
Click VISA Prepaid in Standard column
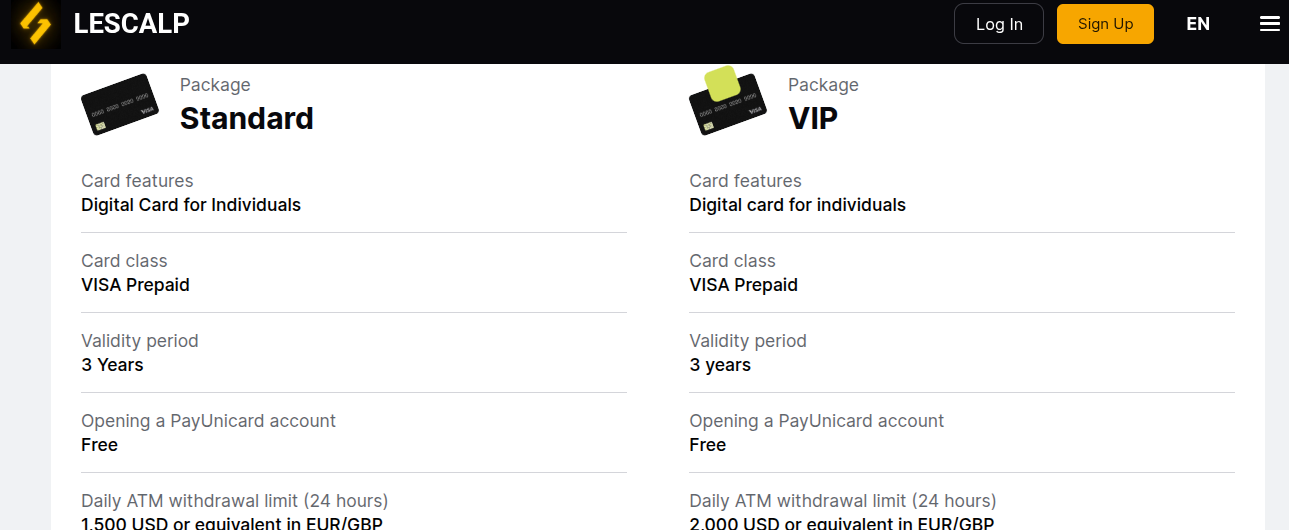[135, 285]
